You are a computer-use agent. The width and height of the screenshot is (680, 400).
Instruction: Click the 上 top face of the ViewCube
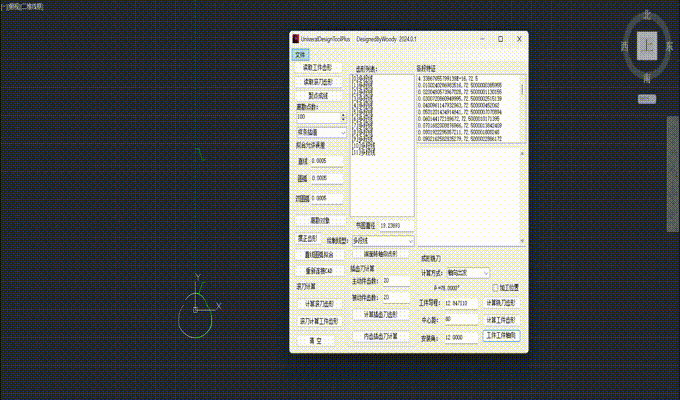pos(647,46)
